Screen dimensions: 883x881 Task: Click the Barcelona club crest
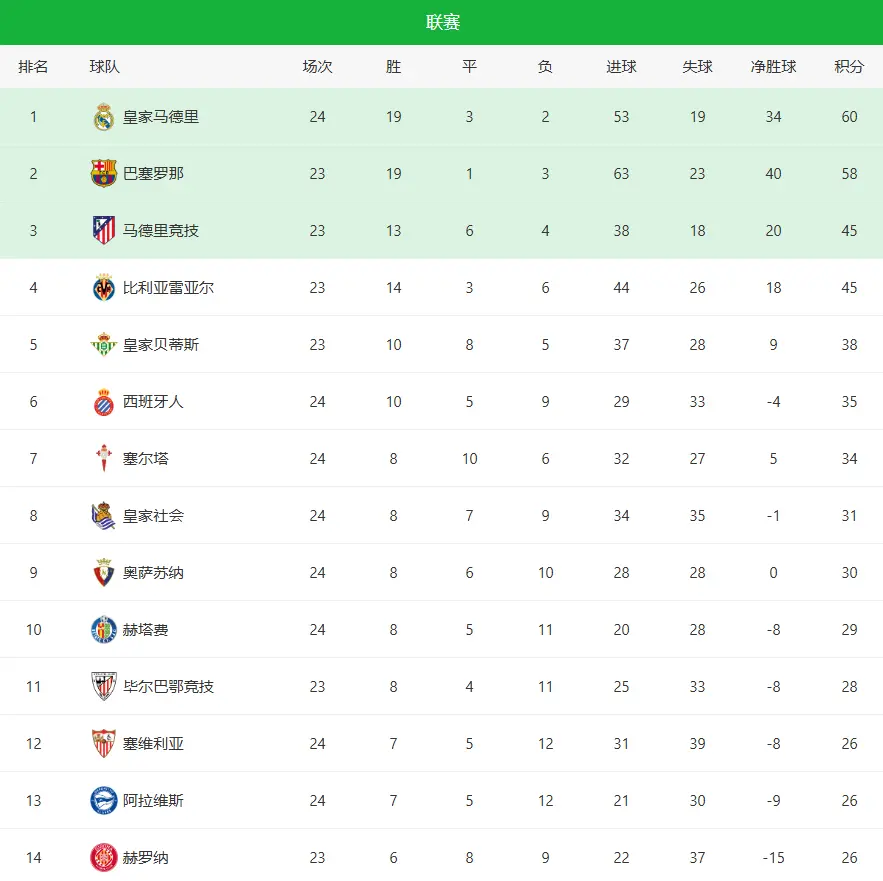[104, 174]
